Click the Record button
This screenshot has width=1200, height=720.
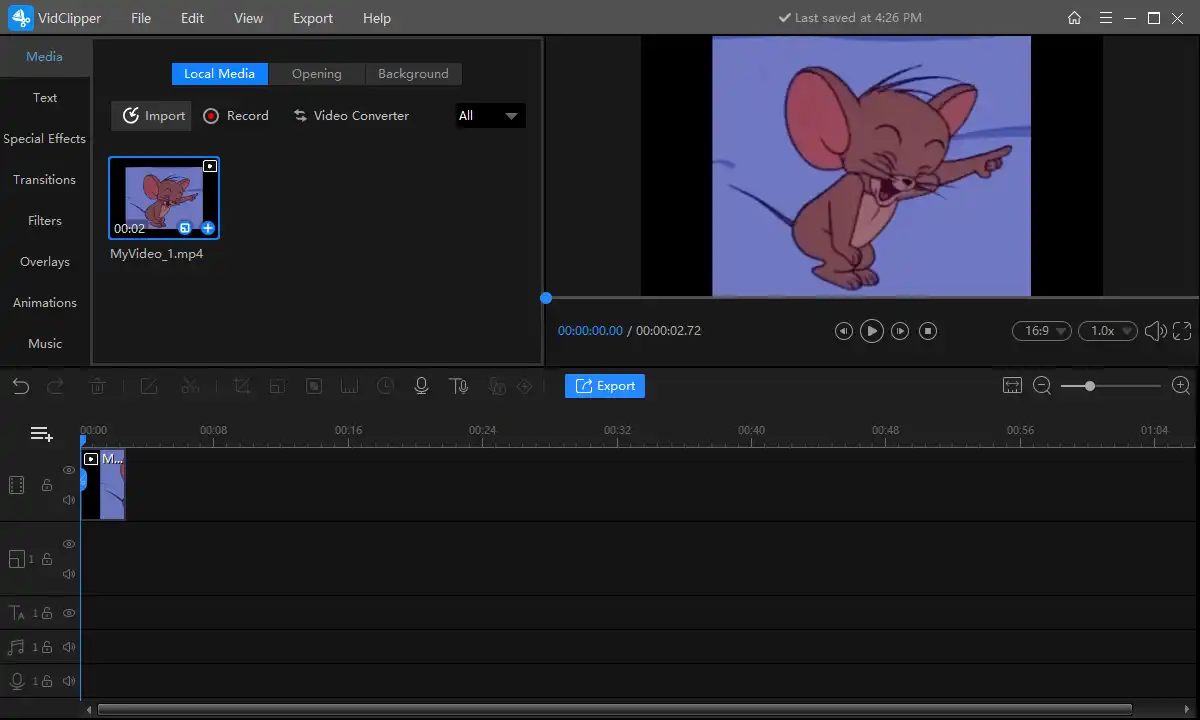click(x=236, y=116)
